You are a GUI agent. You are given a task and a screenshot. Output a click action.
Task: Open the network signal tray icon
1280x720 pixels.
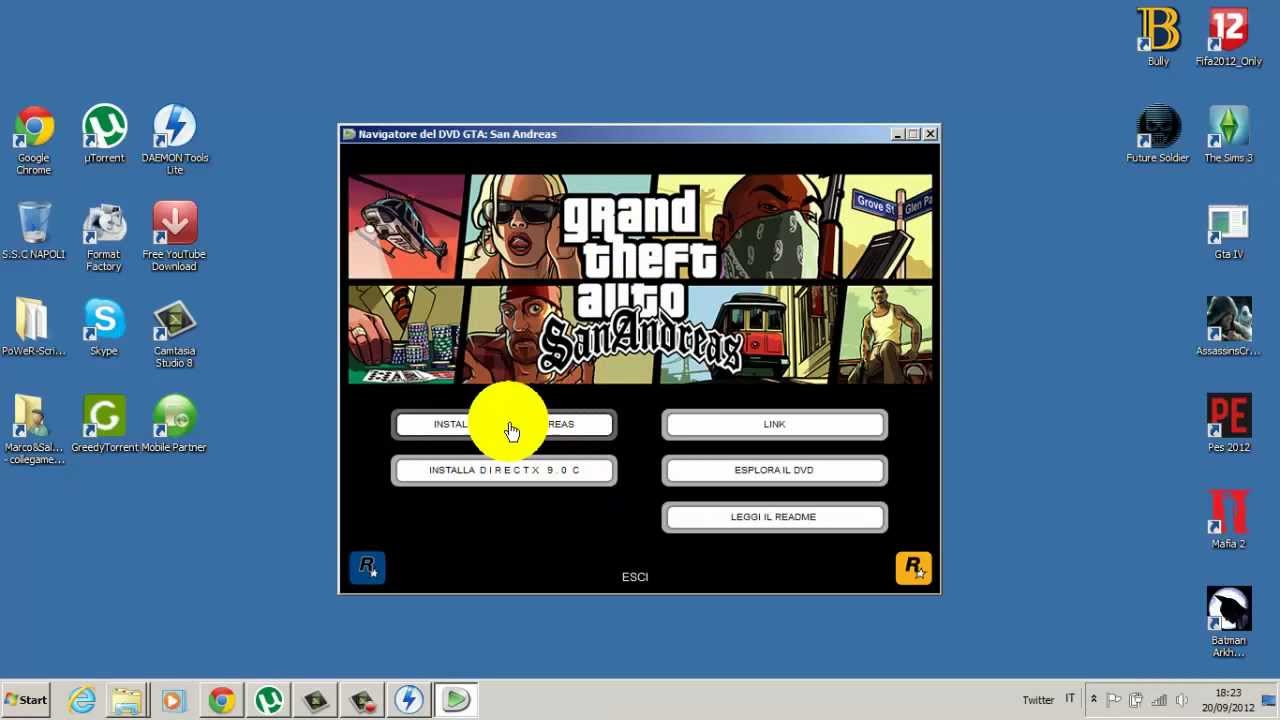pyautogui.click(x=1159, y=700)
